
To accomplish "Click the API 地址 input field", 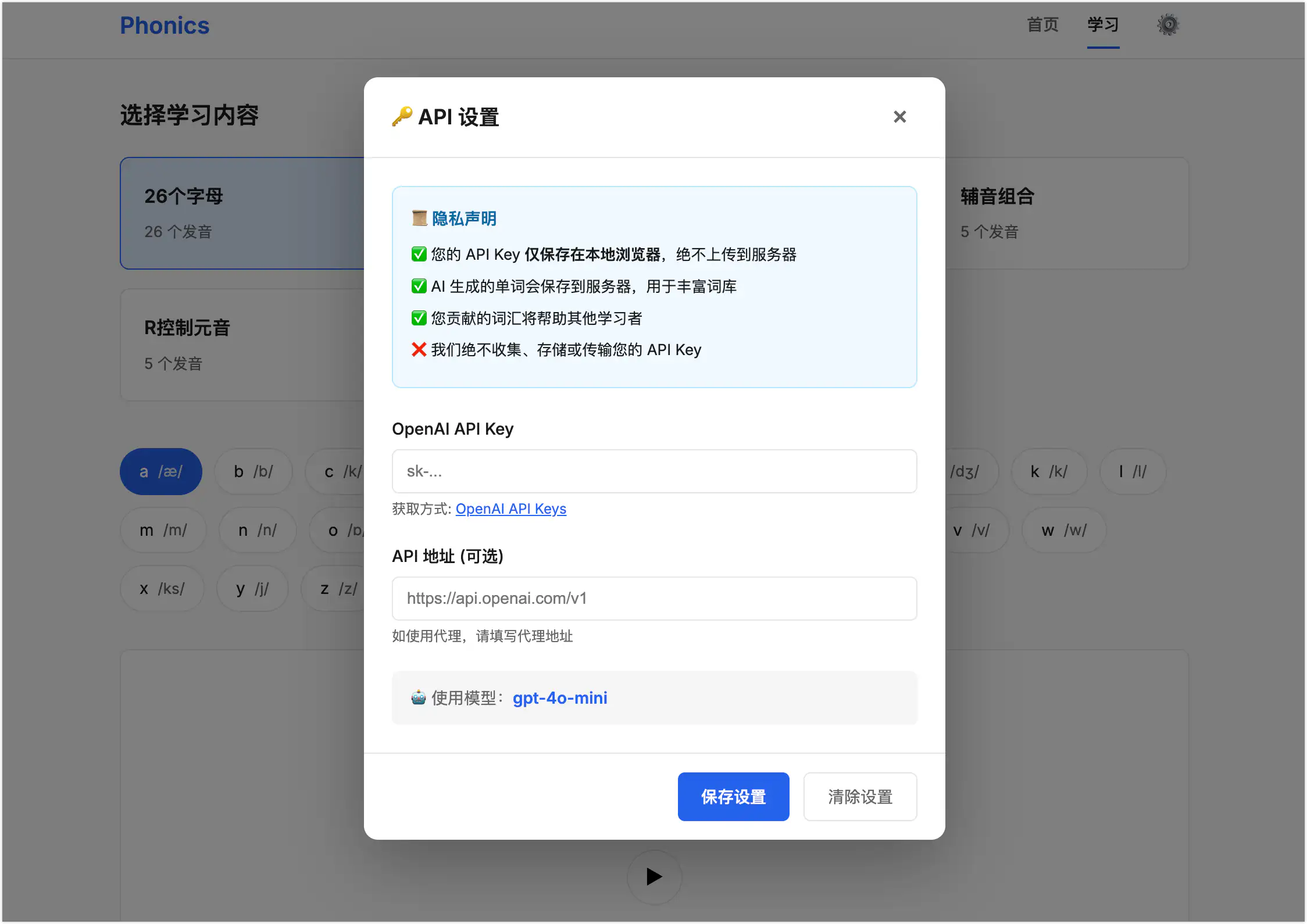I will coord(653,599).
